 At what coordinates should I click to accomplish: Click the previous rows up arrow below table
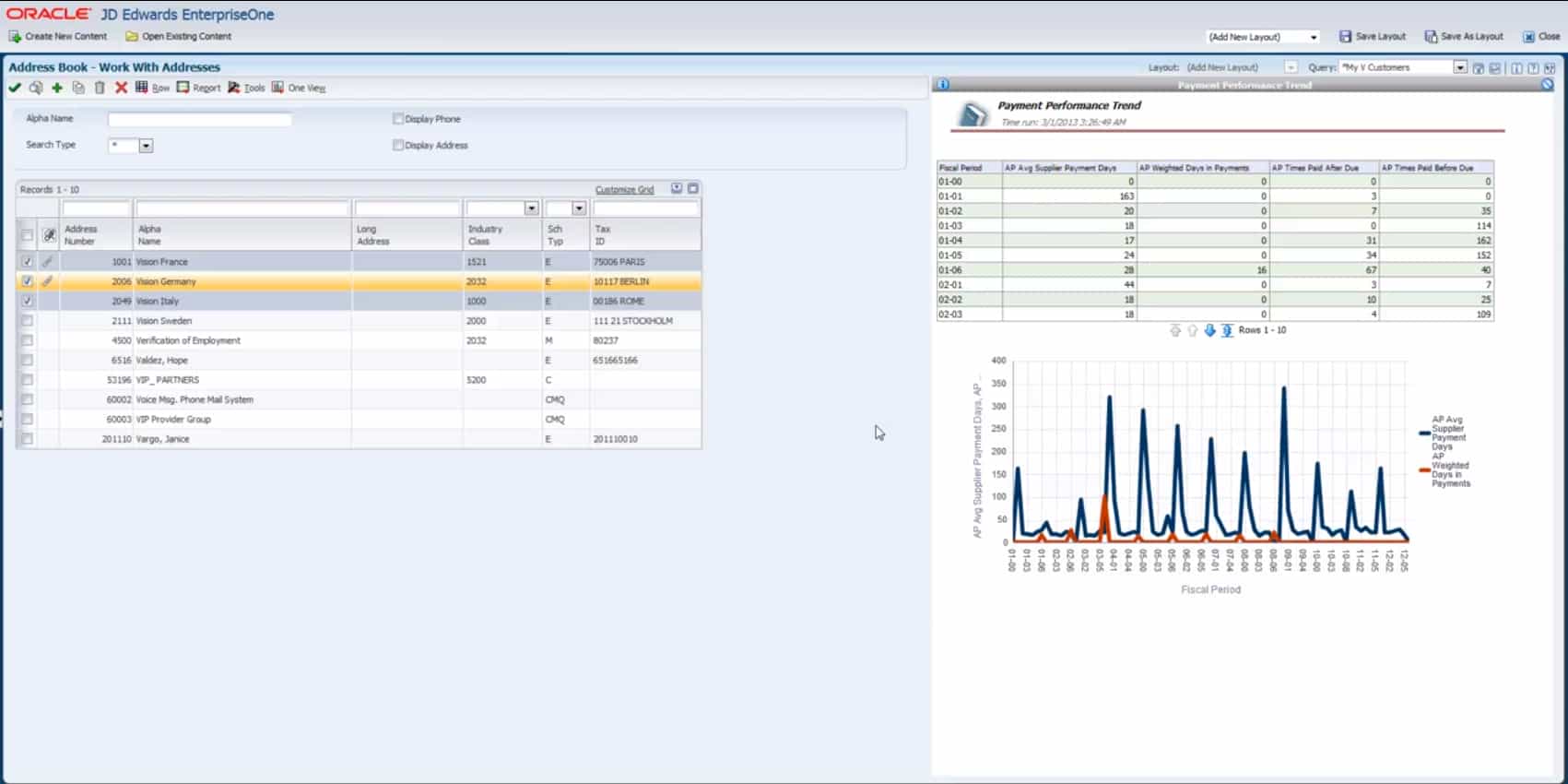[x=1192, y=330]
